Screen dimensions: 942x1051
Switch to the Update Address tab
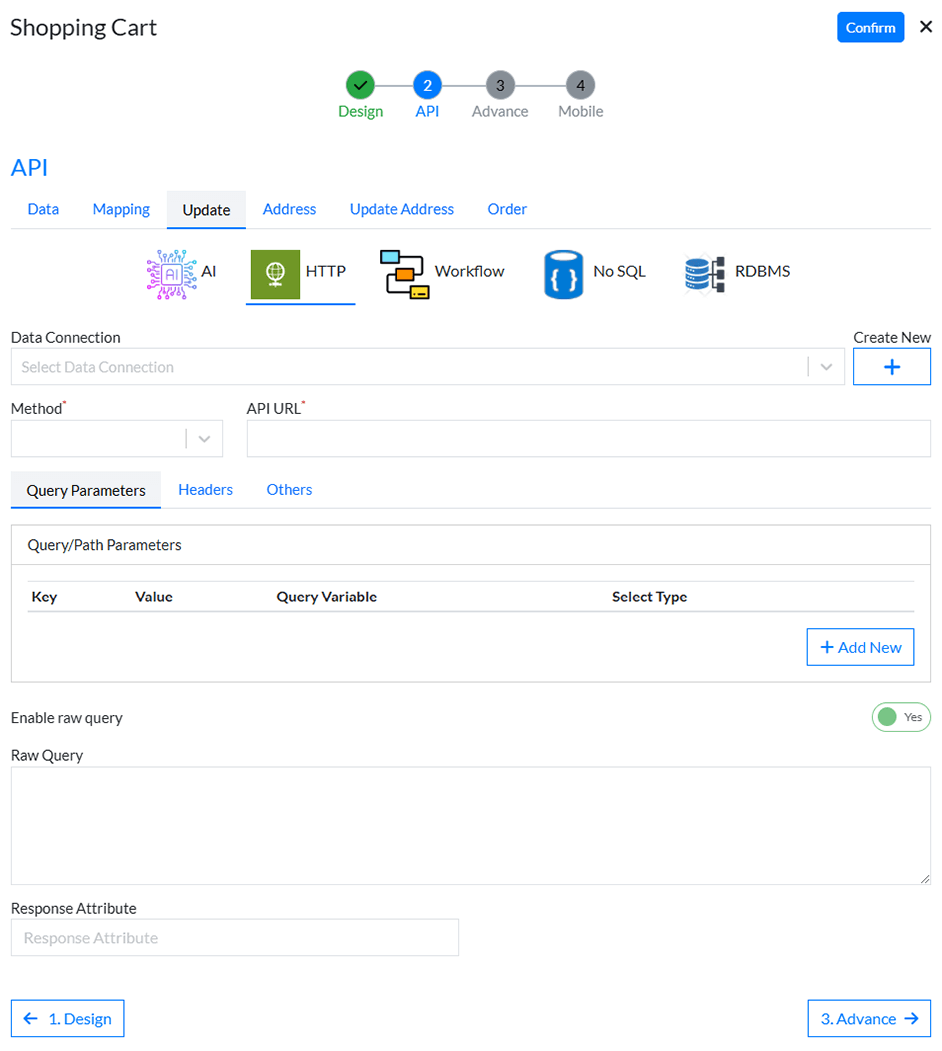coord(401,209)
